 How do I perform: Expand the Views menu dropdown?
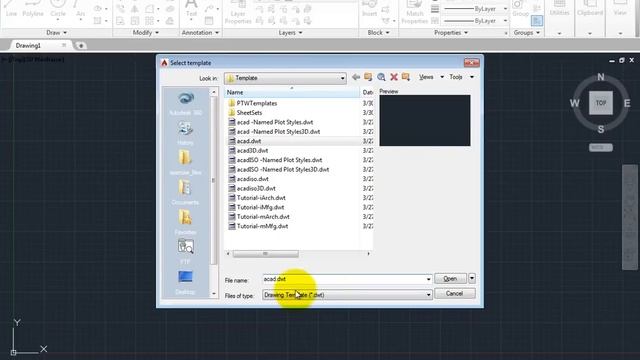coord(442,77)
